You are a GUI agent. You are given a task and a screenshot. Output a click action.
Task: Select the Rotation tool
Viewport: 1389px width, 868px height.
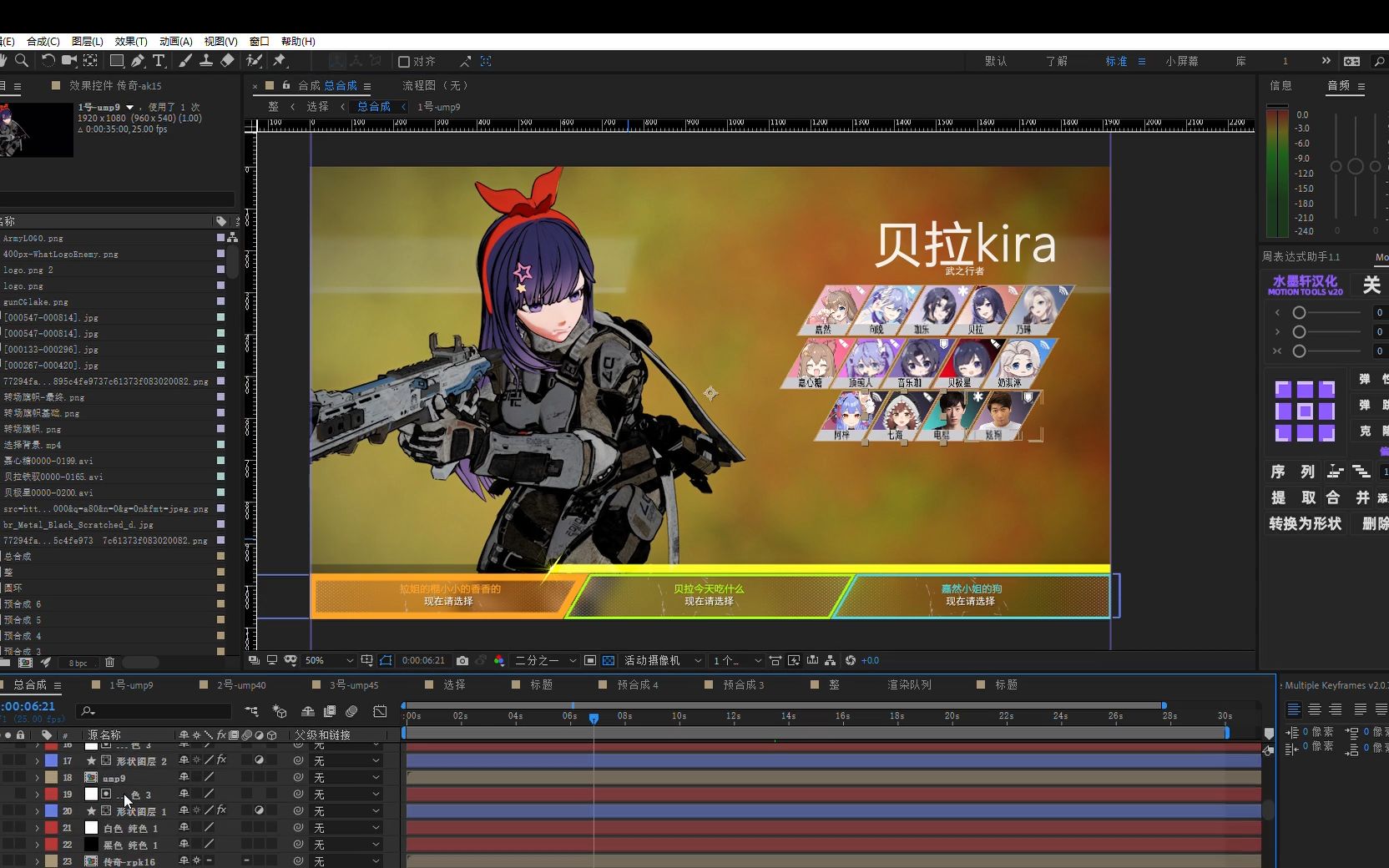click(48, 61)
